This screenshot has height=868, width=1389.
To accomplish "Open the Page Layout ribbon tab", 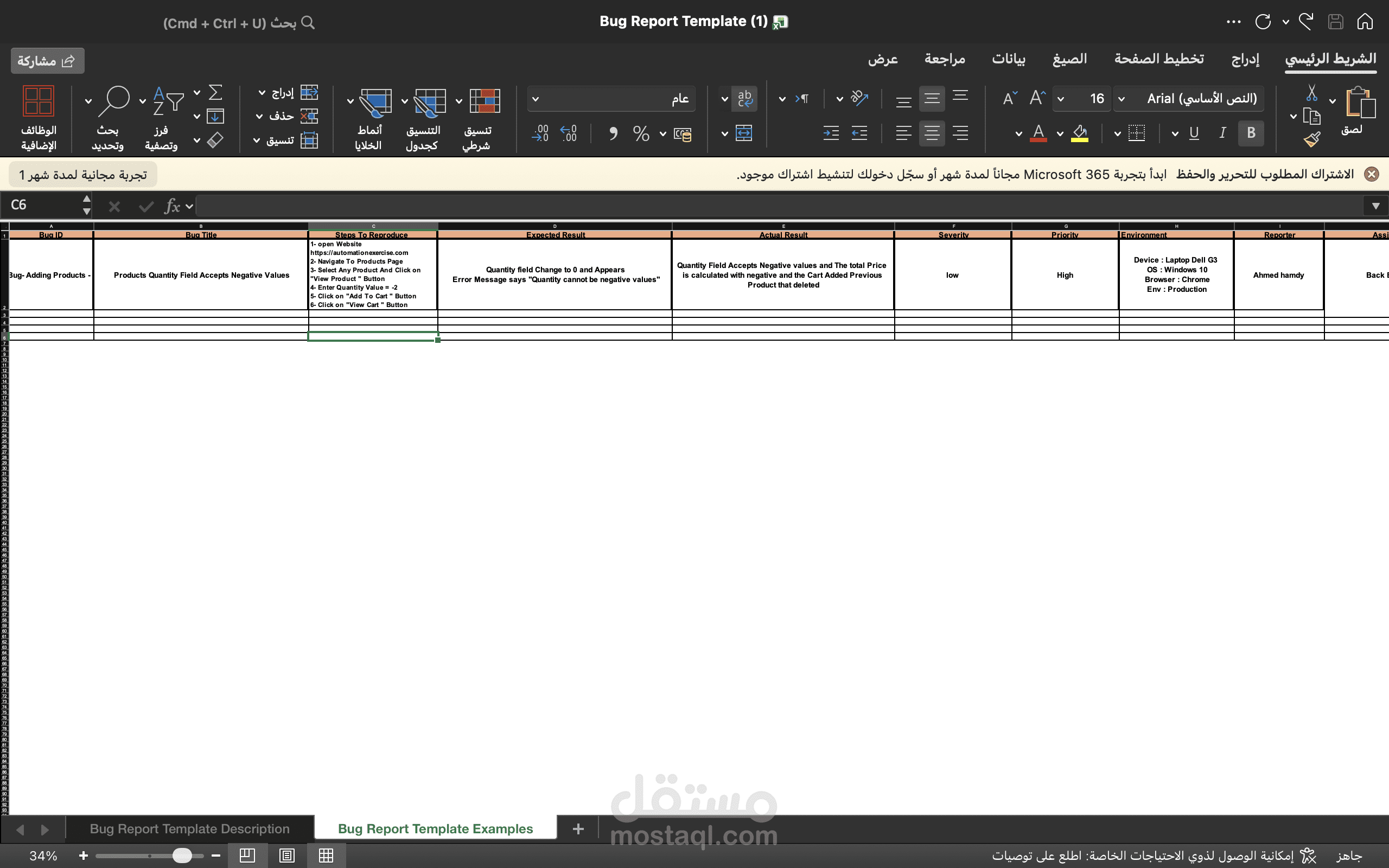I will point(1158,59).
